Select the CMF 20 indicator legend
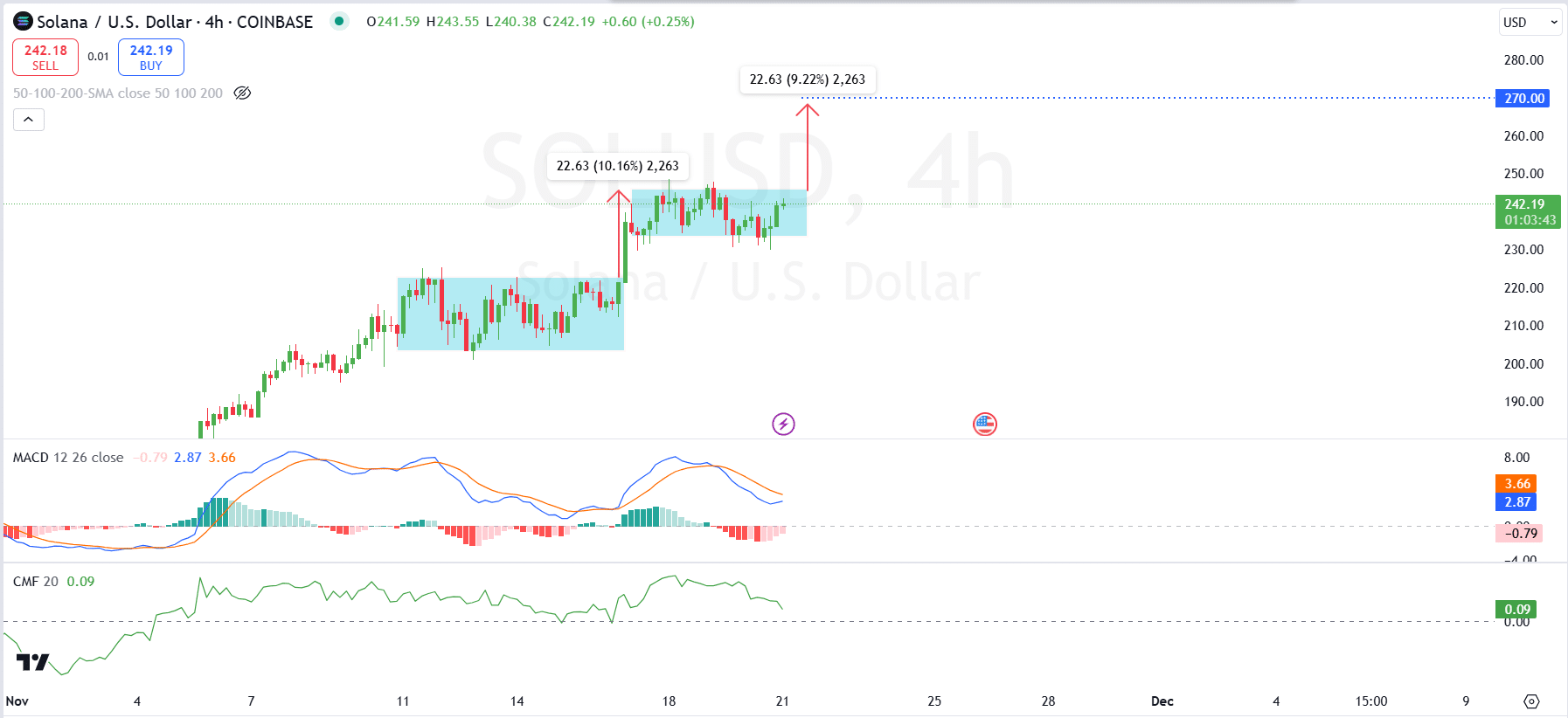1568x718 pixels. click(x=36, y=582)
